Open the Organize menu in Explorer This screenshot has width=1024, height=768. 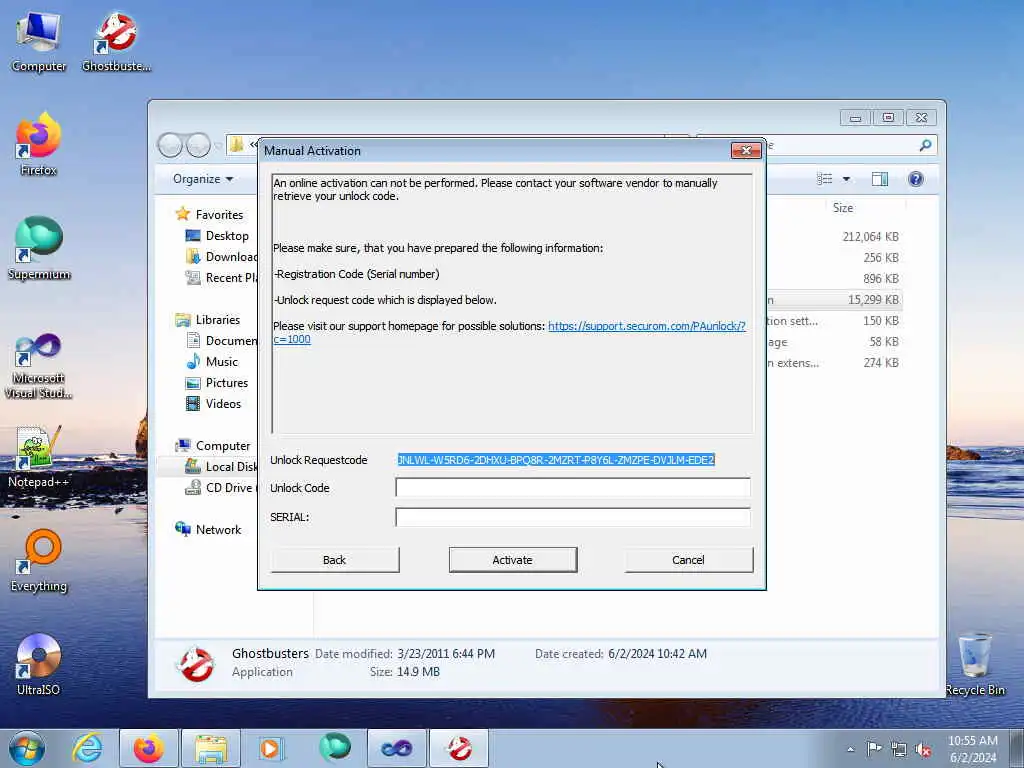coord(202,179)
